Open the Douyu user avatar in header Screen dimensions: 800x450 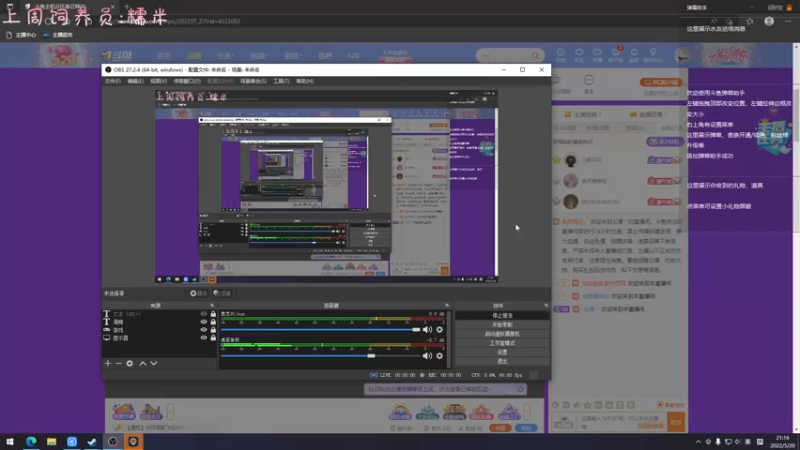pyautogui.click(x=682, y=55)
